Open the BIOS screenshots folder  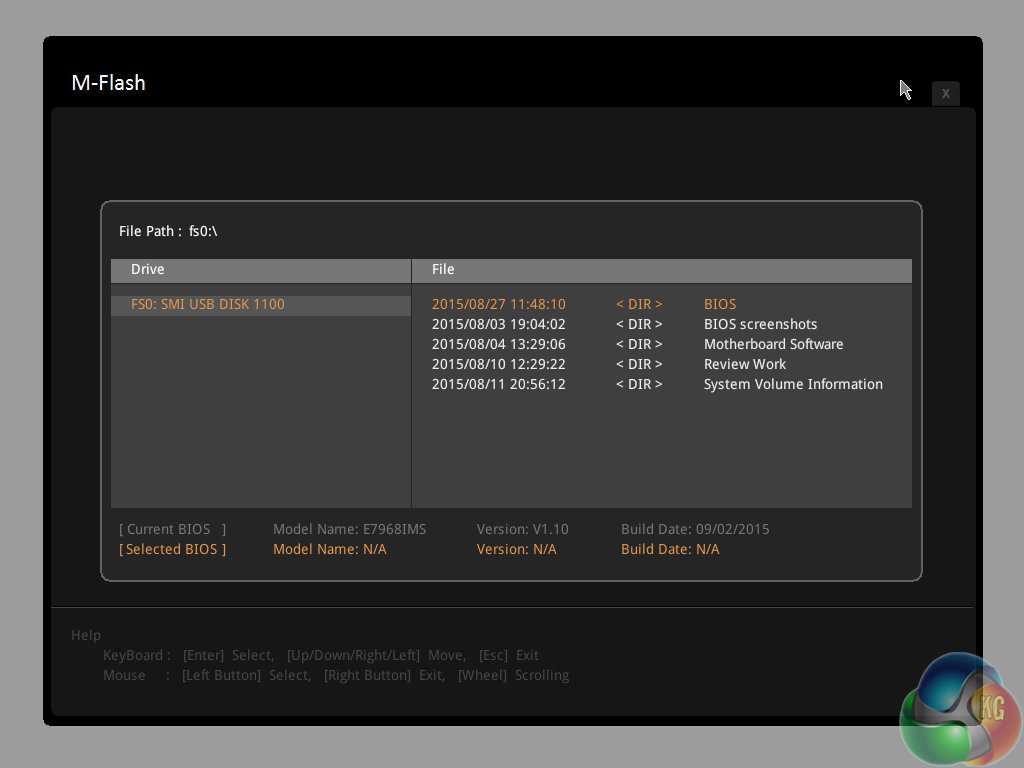click(x=760, y=324)
